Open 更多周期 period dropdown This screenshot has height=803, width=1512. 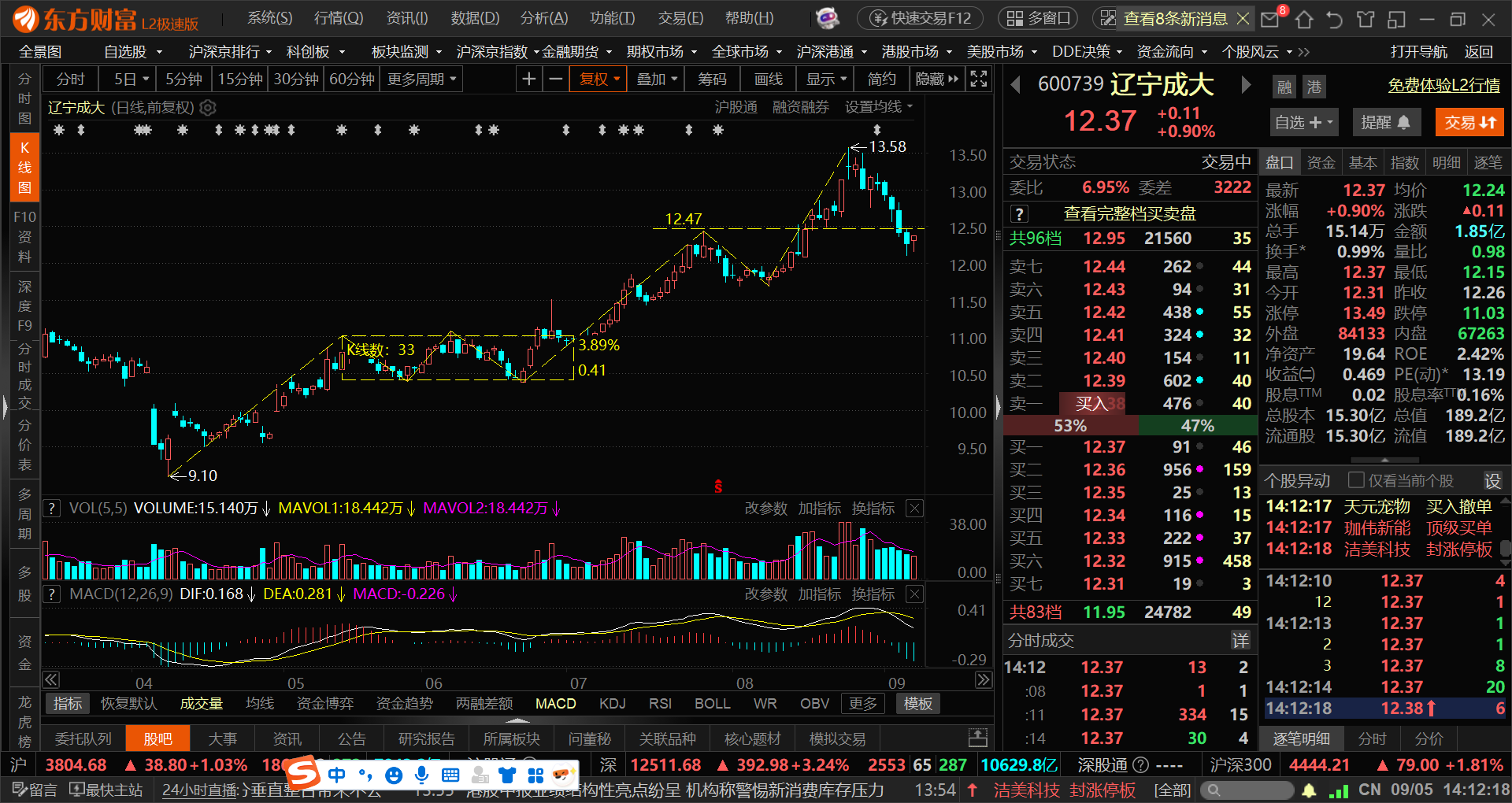click(x=422, y=79)
